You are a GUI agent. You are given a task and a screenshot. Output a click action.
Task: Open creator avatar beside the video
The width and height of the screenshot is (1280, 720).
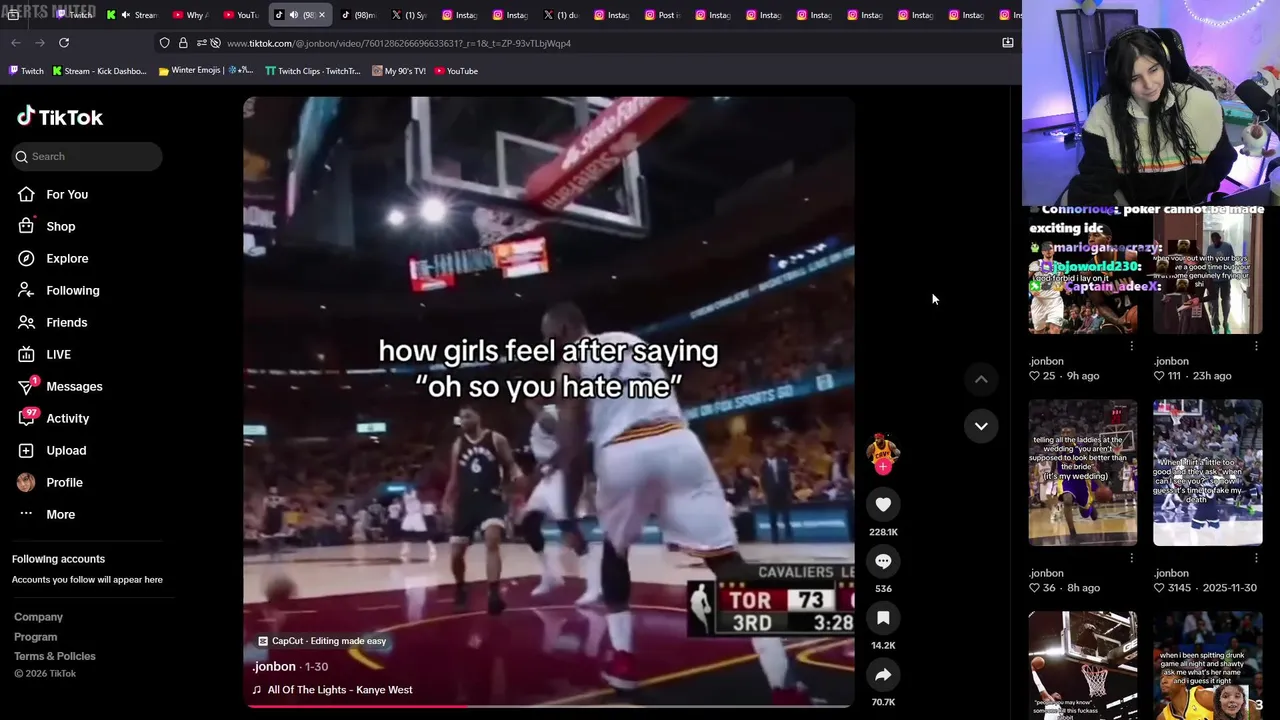pyautogui.click(x=883, y=449)
